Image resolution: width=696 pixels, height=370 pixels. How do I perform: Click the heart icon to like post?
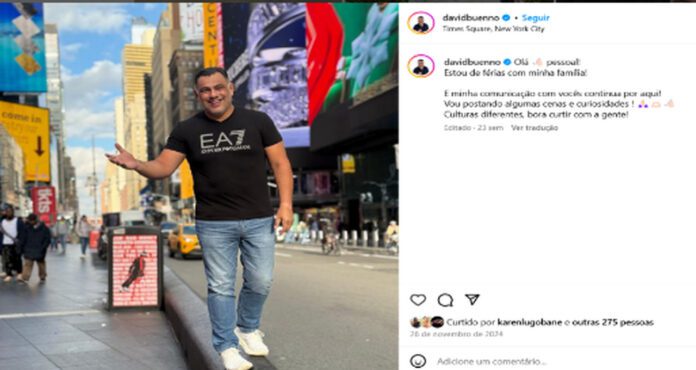click(418, 300)
